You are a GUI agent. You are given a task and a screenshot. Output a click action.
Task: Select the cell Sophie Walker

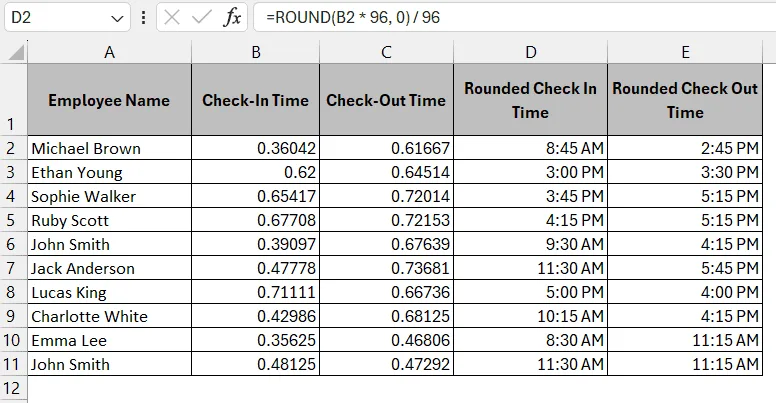coord(109,196)
